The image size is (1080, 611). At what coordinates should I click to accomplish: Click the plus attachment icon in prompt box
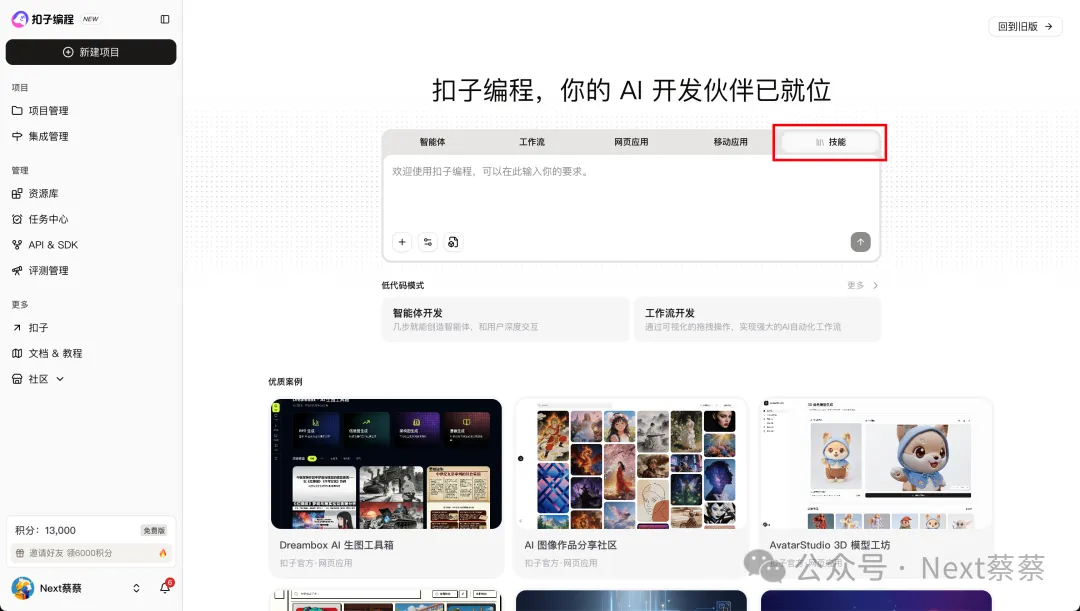pyautogui.click(x=401, y=242)
